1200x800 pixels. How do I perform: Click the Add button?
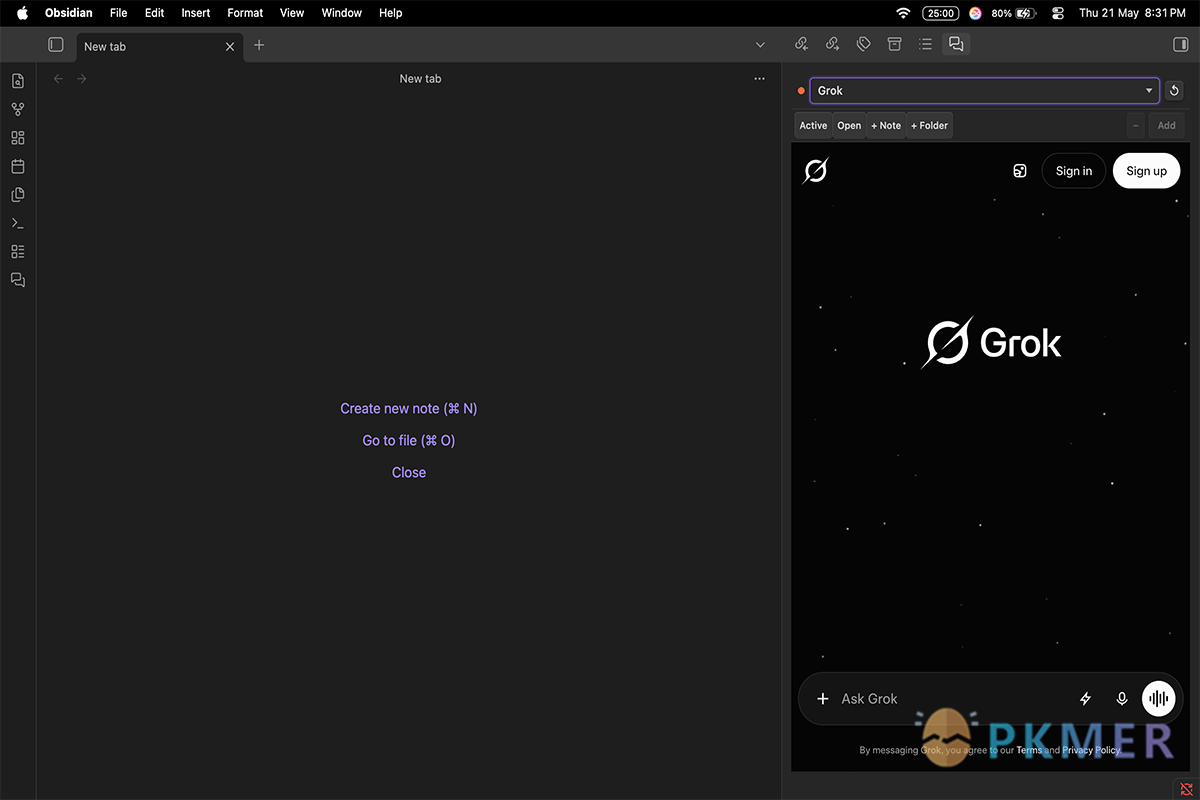point(1166,125)
